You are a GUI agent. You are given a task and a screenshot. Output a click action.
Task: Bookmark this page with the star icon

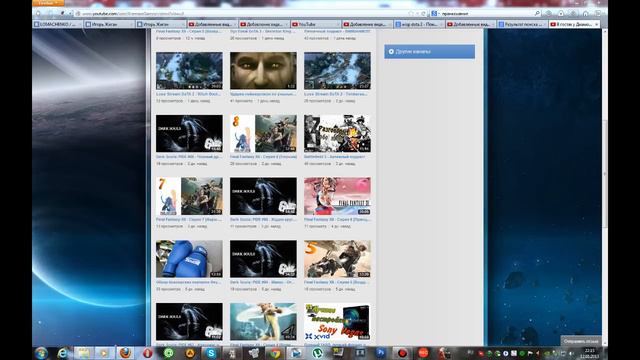pyautogui.click(x=411, y=13)
